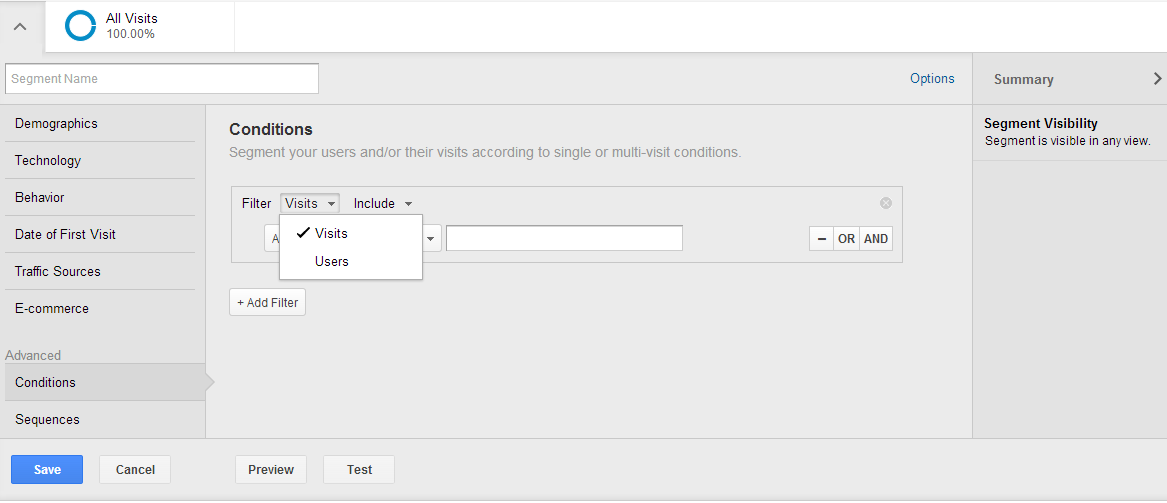
Task: Click the AND condition button
Action: click(876, 239)
